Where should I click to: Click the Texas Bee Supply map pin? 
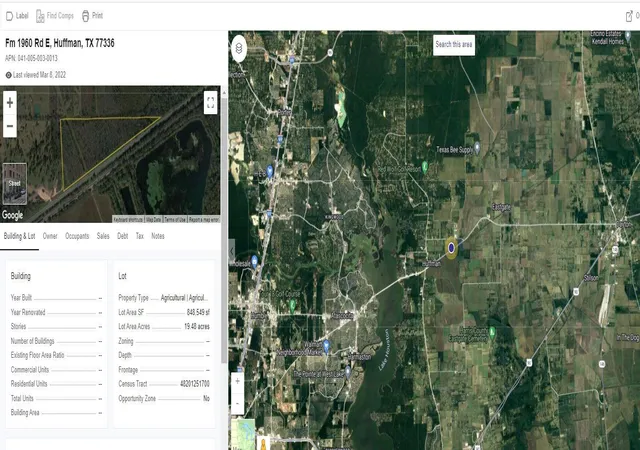(477, 148)
